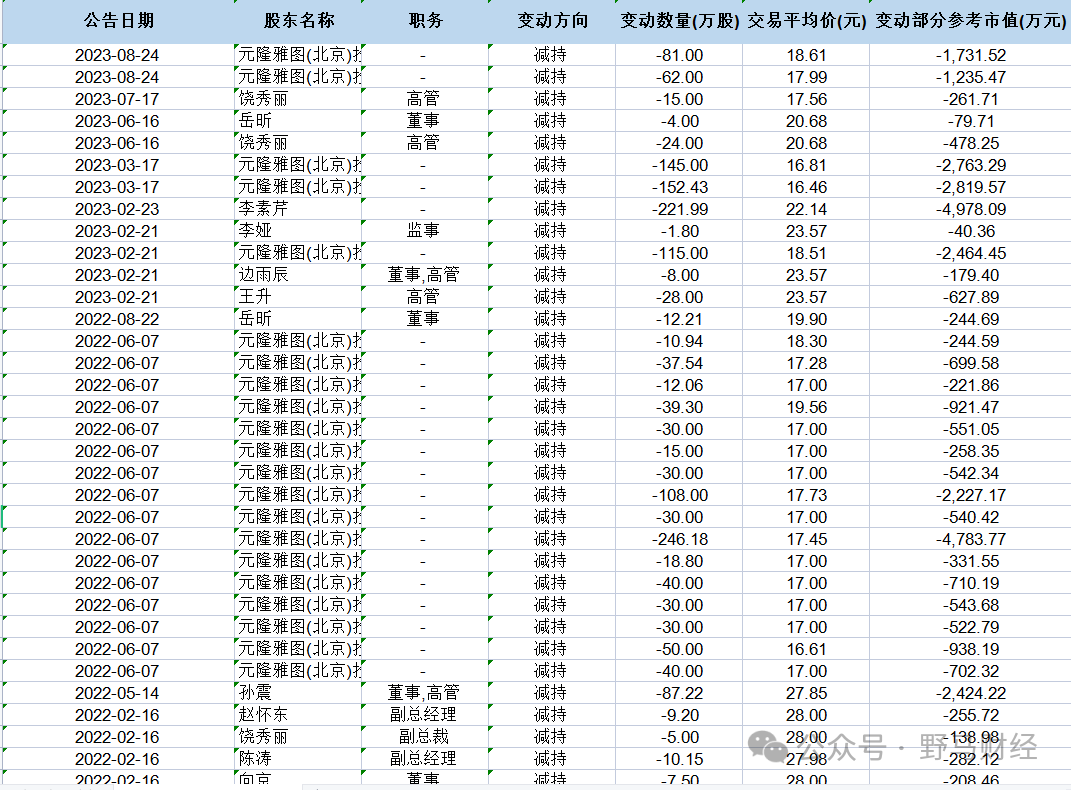Click the date cell 2022-05-14
Screen dimensions: 1071x790
click(x=117, y=693)
